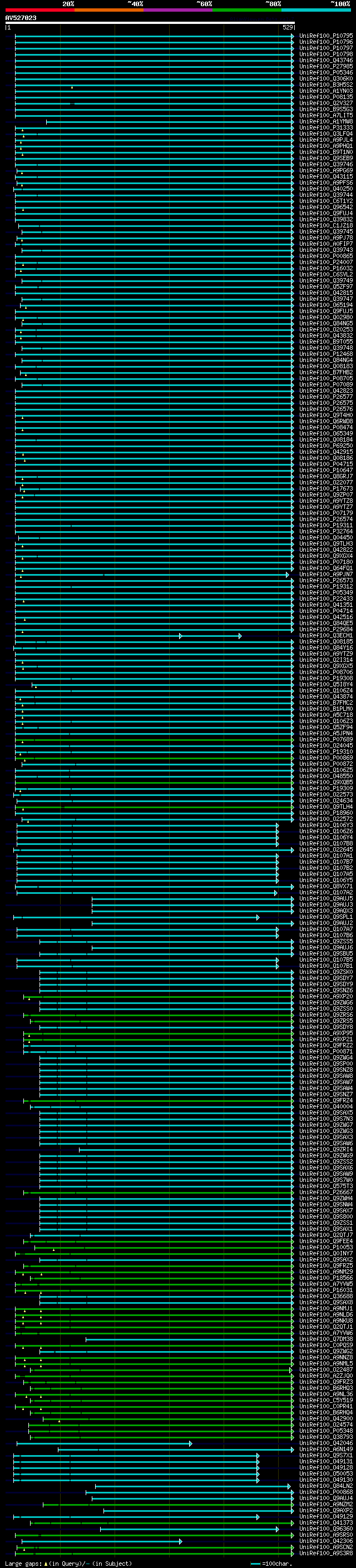Image resolution: width=356 pixels, height=1568 pixels.
Task: Open hit UniRef100_P07689
Action: (325, 739)
